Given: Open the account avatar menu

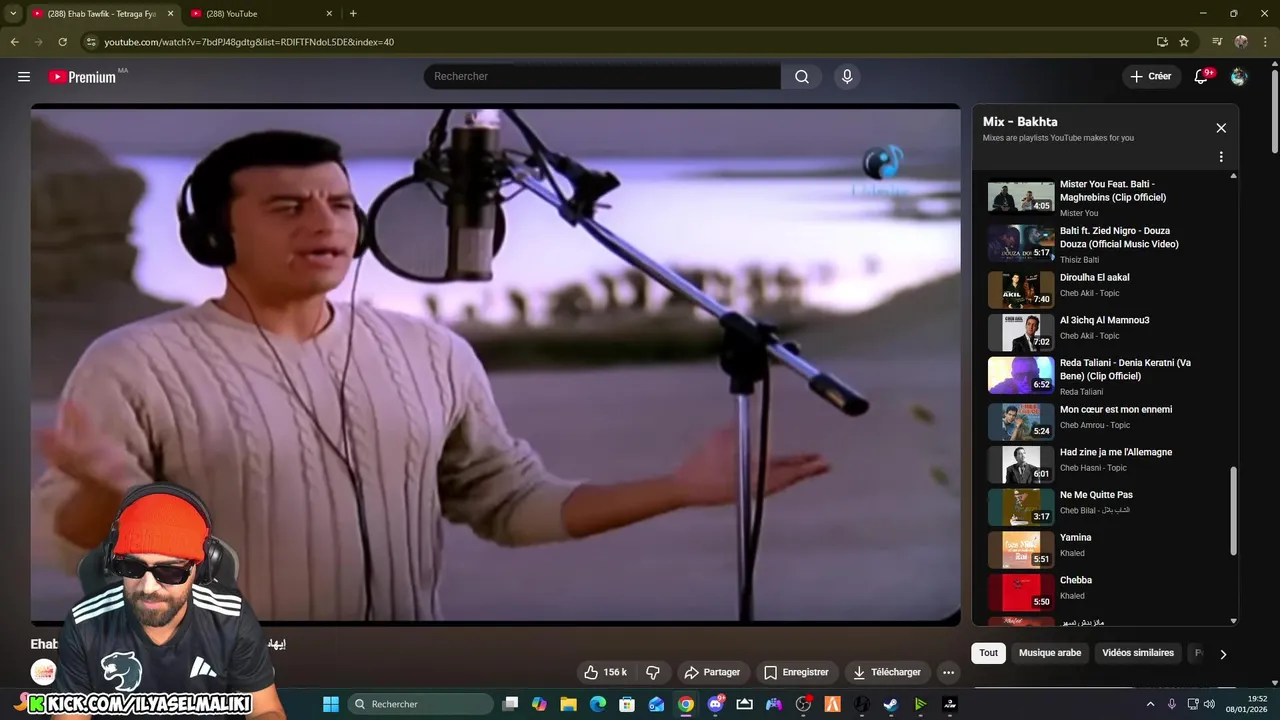Looking at the screenshot, I should [x=1239, y=76].
